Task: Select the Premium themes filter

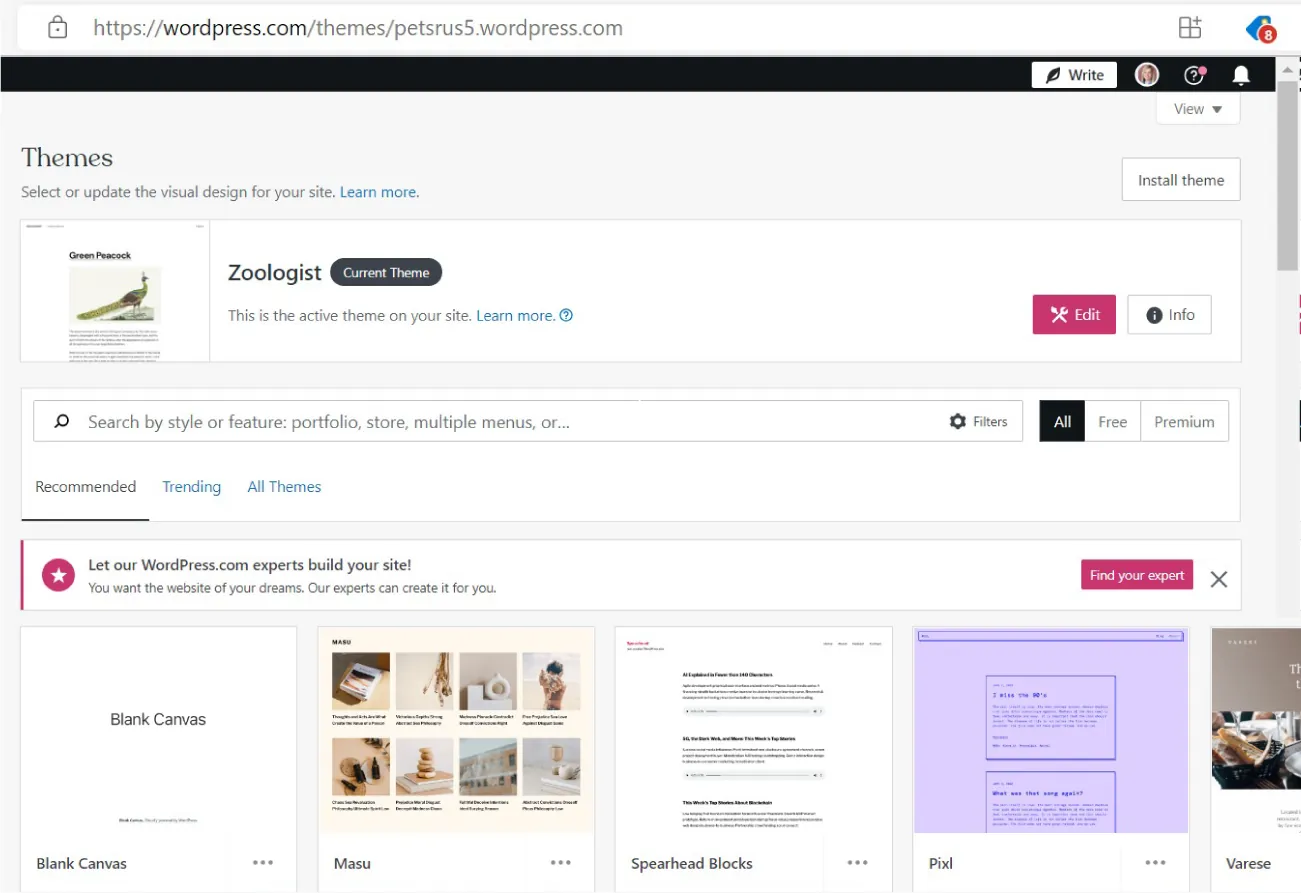Action: [1183, 421]
